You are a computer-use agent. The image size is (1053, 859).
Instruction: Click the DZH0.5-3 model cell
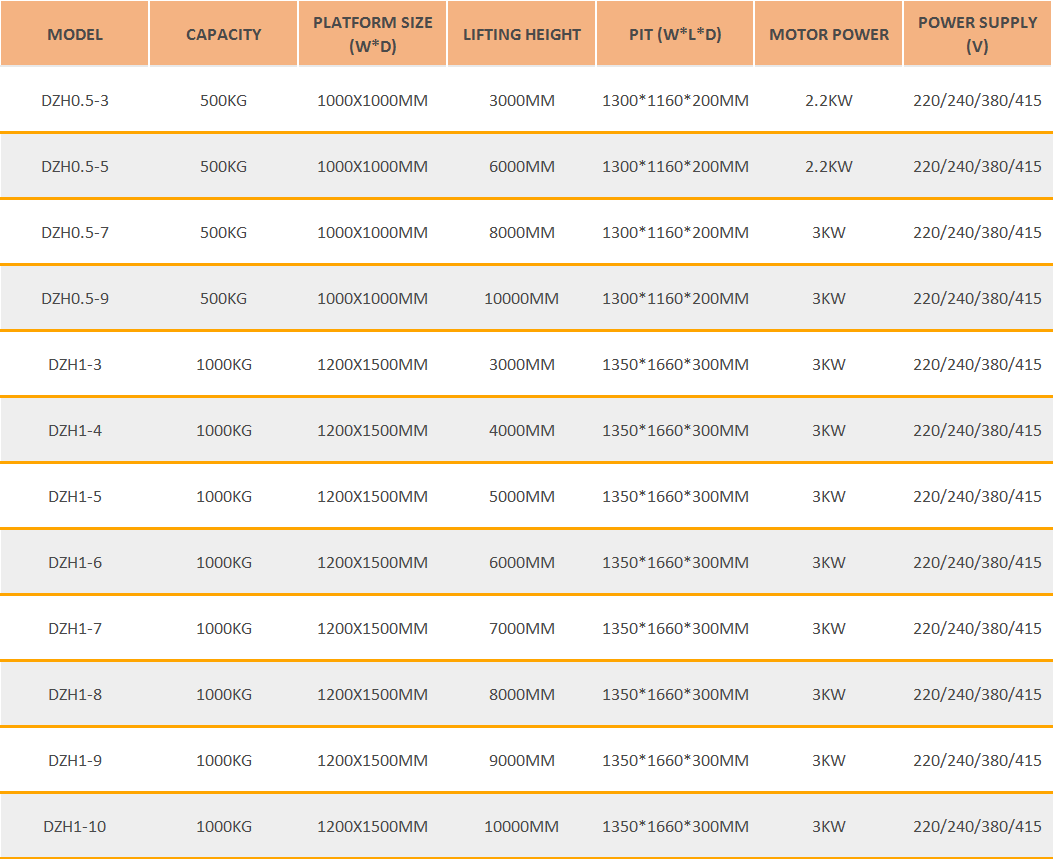click(75, 100)
